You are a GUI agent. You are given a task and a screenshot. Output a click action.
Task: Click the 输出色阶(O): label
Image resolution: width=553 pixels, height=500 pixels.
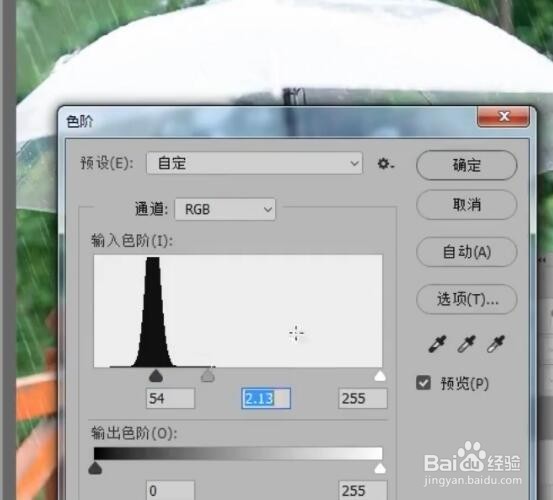click(134, 433)
